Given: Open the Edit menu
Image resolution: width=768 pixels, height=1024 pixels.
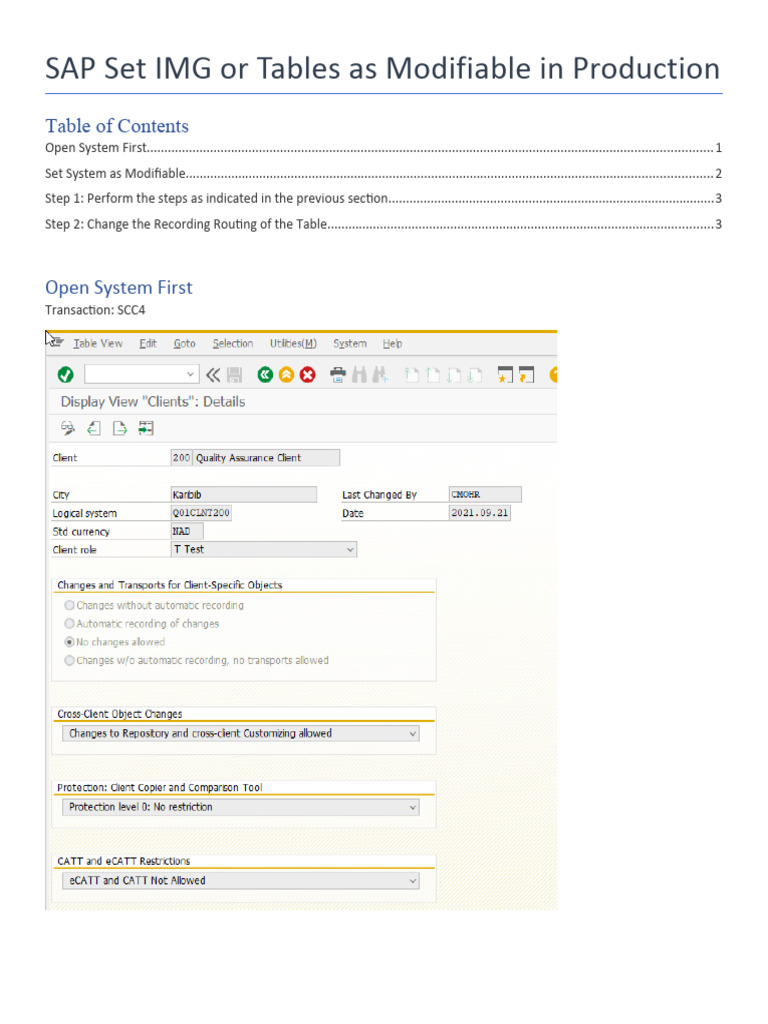Looking at the screenshot, I should pyautogui.click(x=148, y=344).
